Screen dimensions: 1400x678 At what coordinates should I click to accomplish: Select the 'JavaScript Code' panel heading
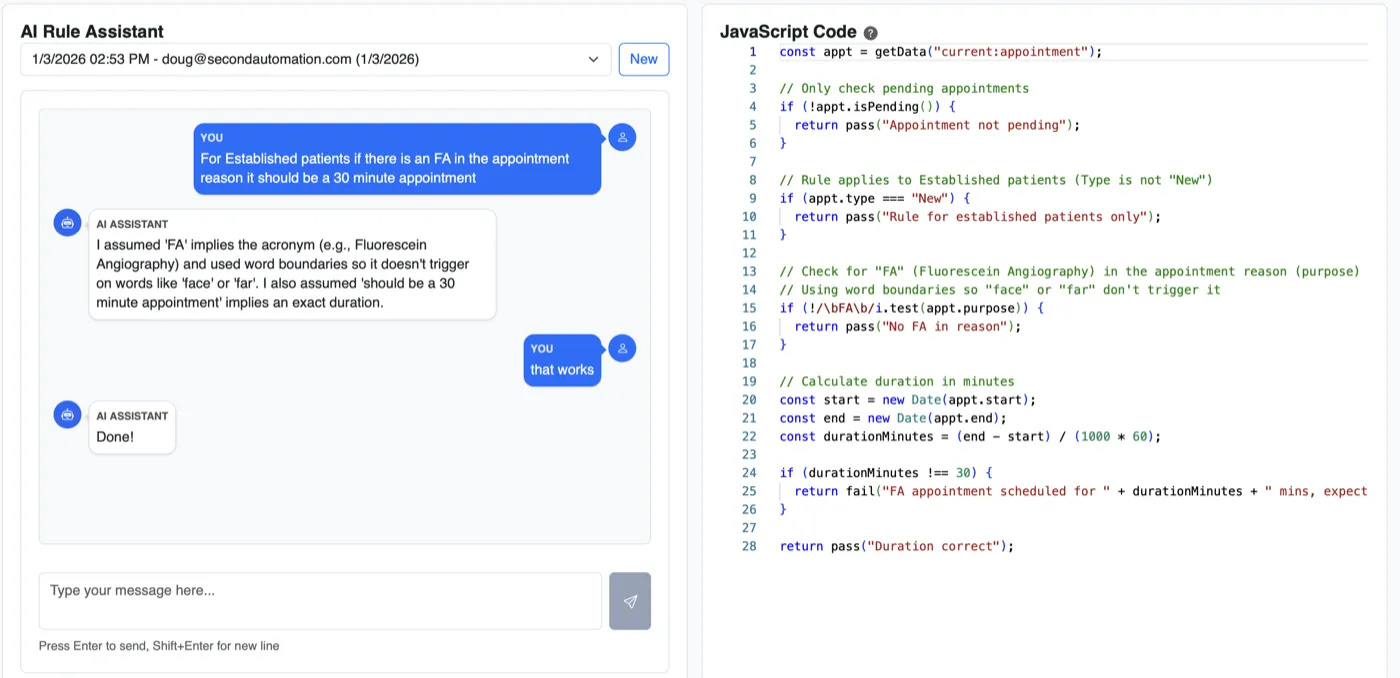(783, 31)
